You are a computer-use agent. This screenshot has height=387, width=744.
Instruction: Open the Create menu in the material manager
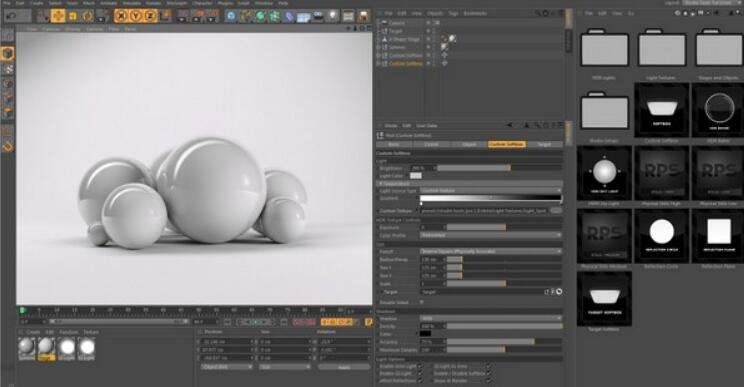coord(33,332)
